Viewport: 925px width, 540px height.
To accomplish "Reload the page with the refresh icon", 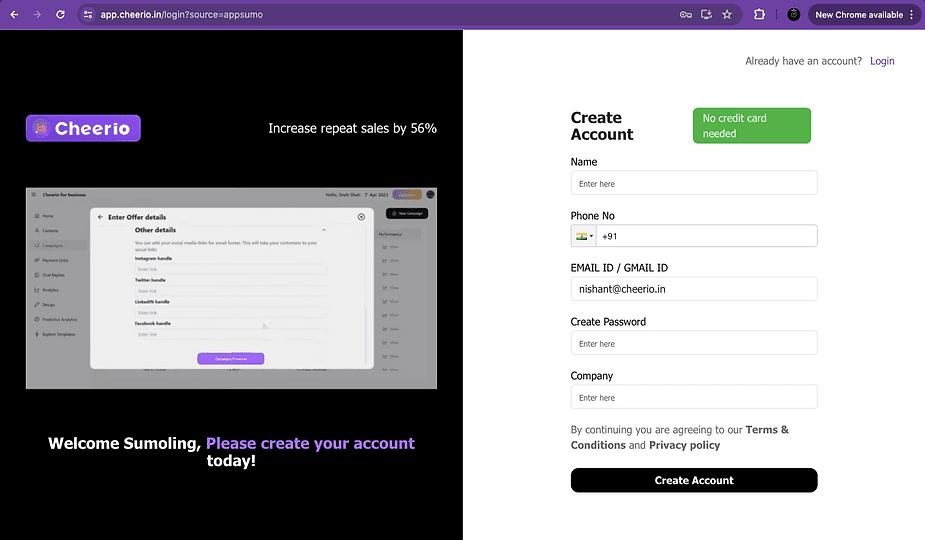I will tap(60, 15).
